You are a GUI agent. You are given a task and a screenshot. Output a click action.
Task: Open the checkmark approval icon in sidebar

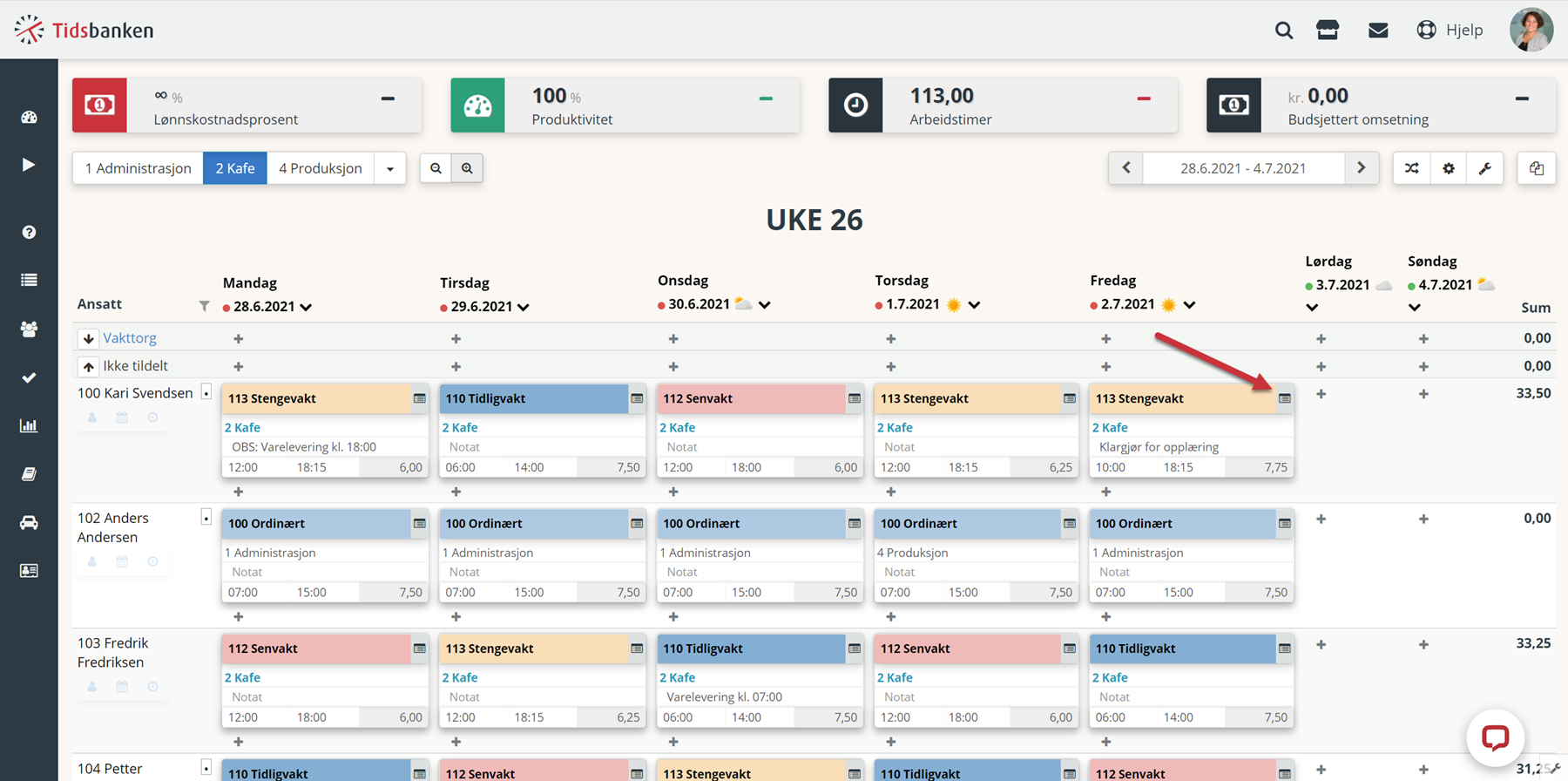[29, 377]
